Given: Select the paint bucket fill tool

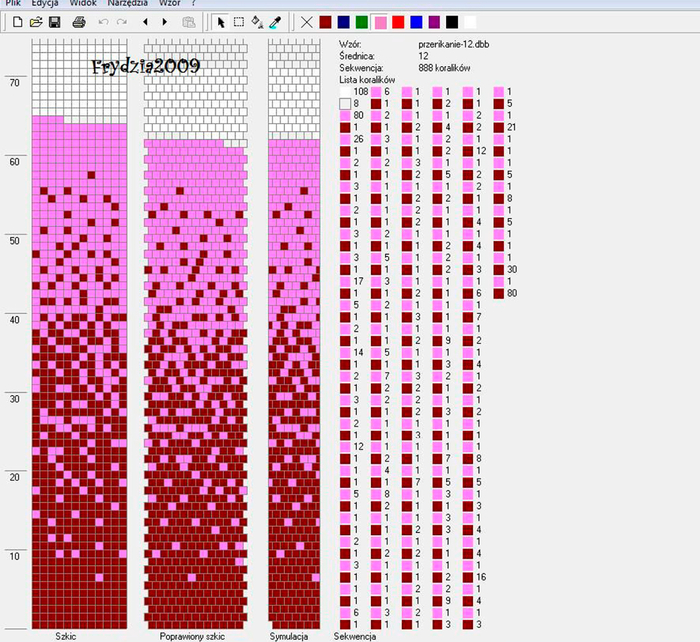Looking at the screenshot, I should tap(257, 22).
